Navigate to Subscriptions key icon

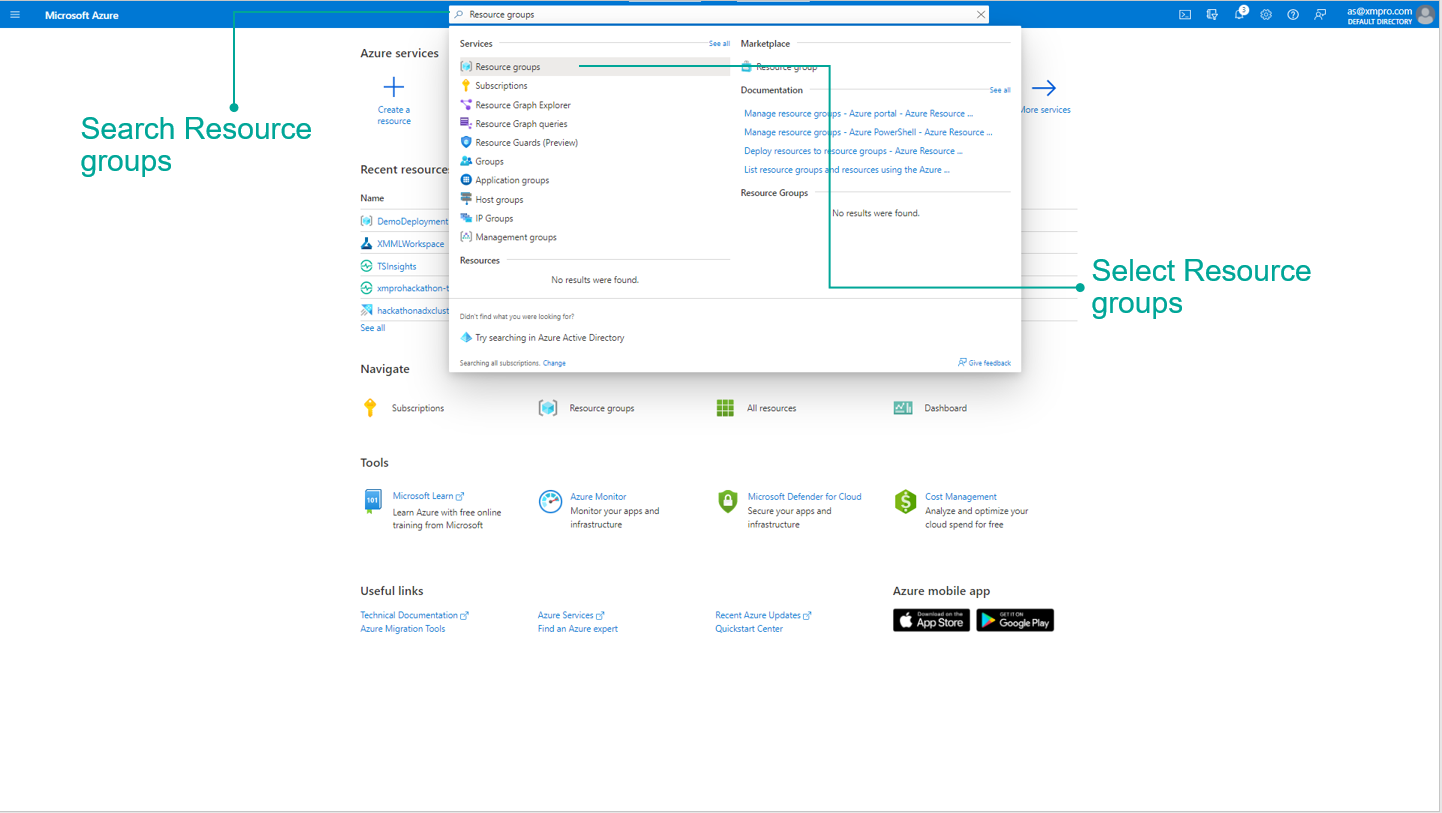(x=370, y=408)
